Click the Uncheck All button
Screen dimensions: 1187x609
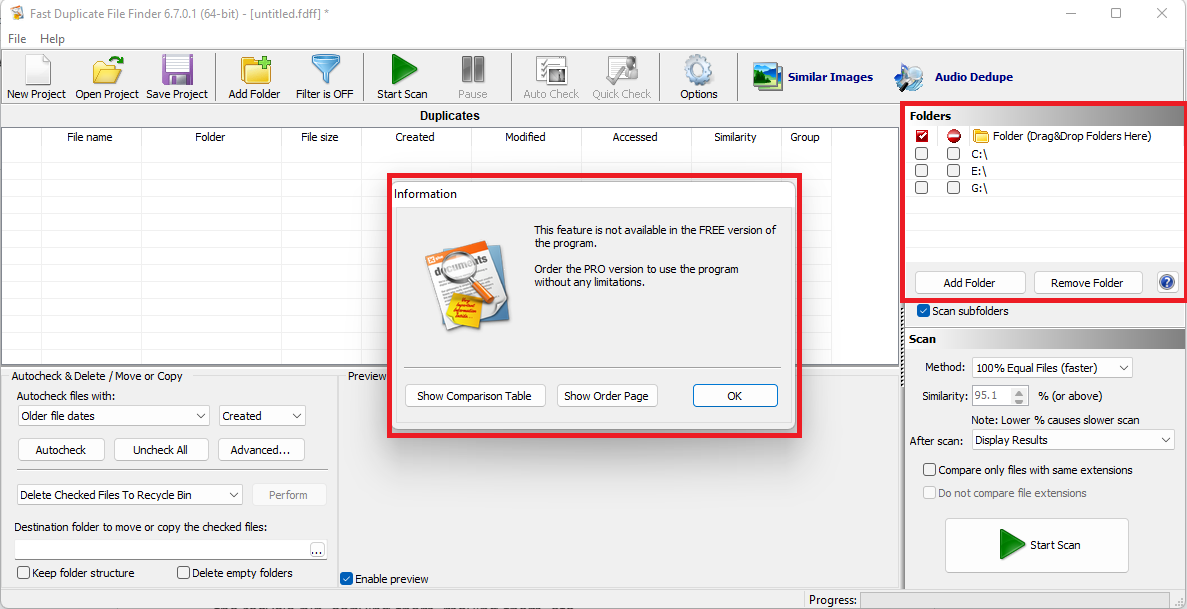160,450
